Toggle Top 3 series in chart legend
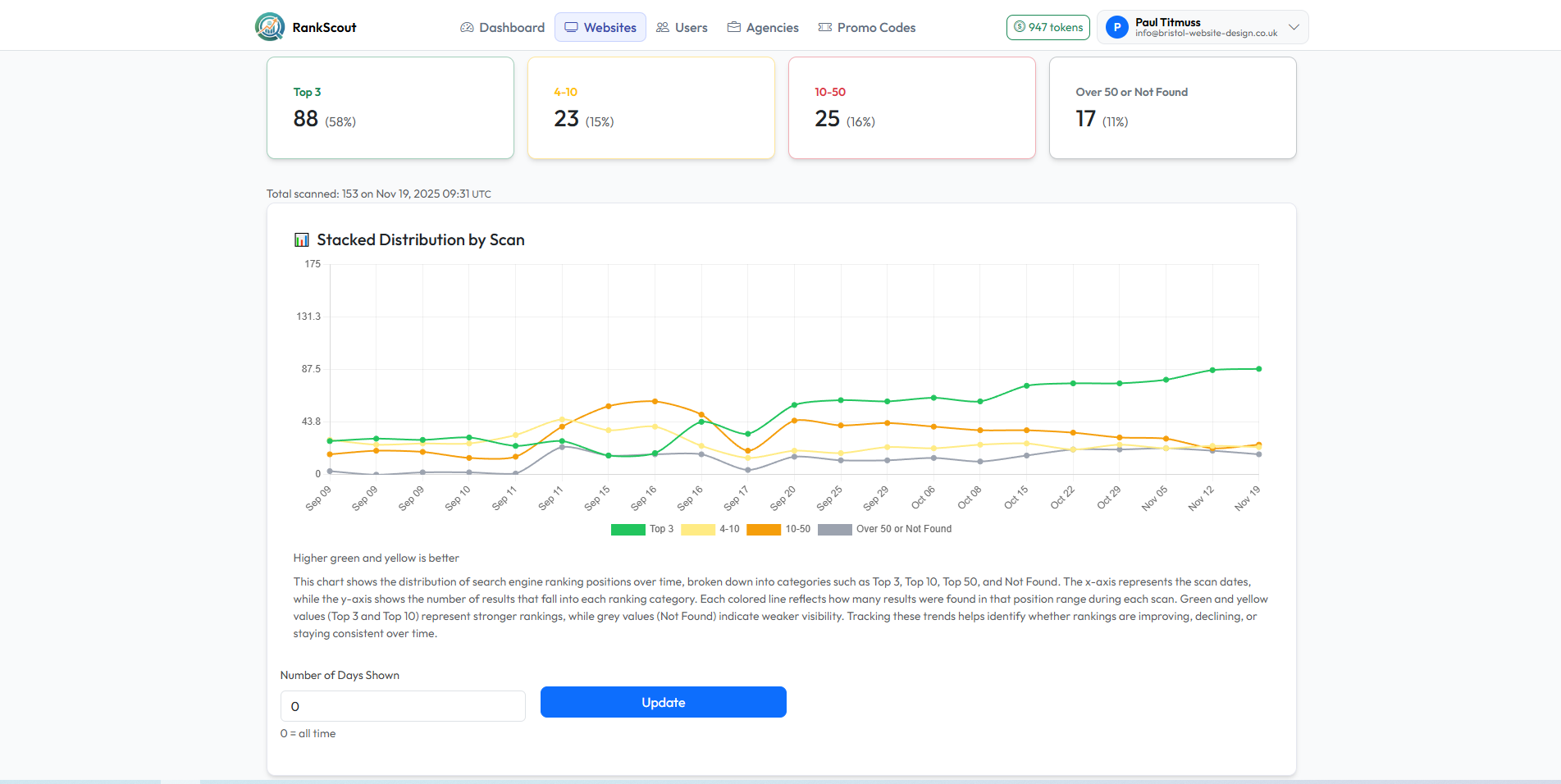The image size is (1561, 784). [x=641, y=529]
